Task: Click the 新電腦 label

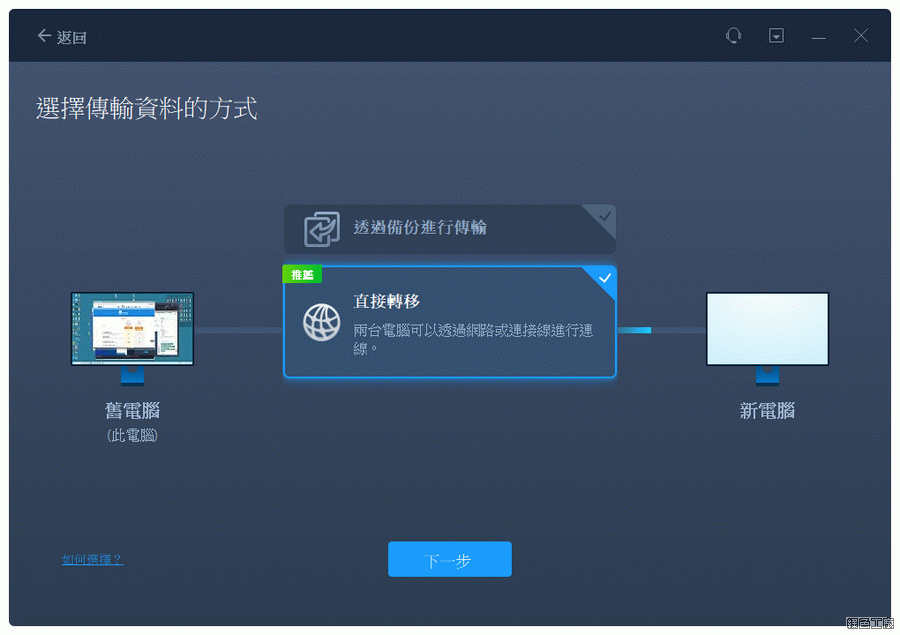Action: tap(767, 411)
